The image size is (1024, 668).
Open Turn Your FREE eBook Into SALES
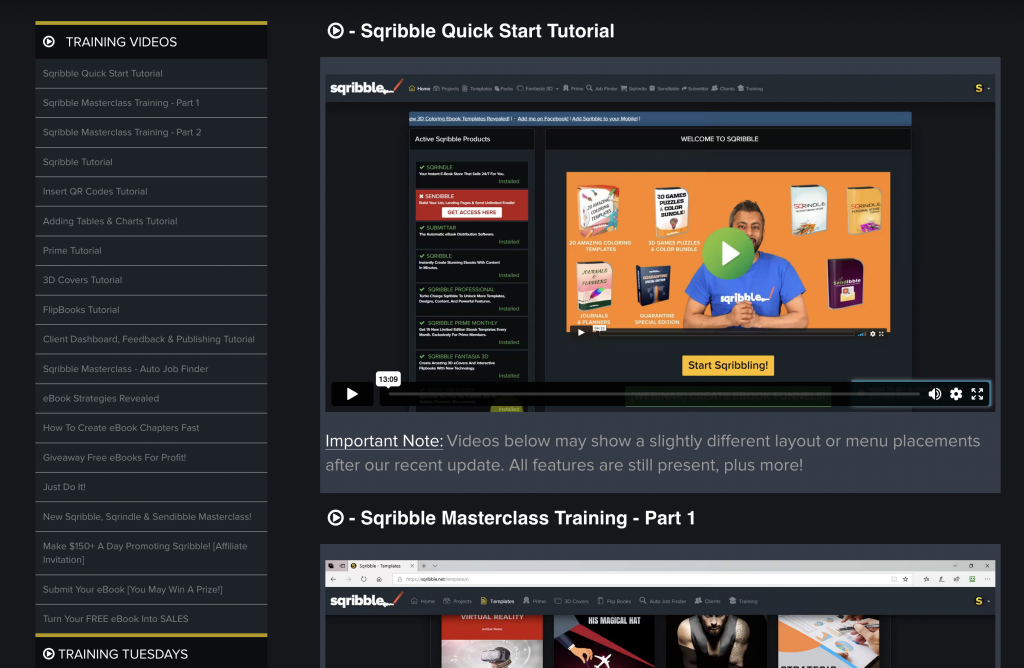click(151, 619)
